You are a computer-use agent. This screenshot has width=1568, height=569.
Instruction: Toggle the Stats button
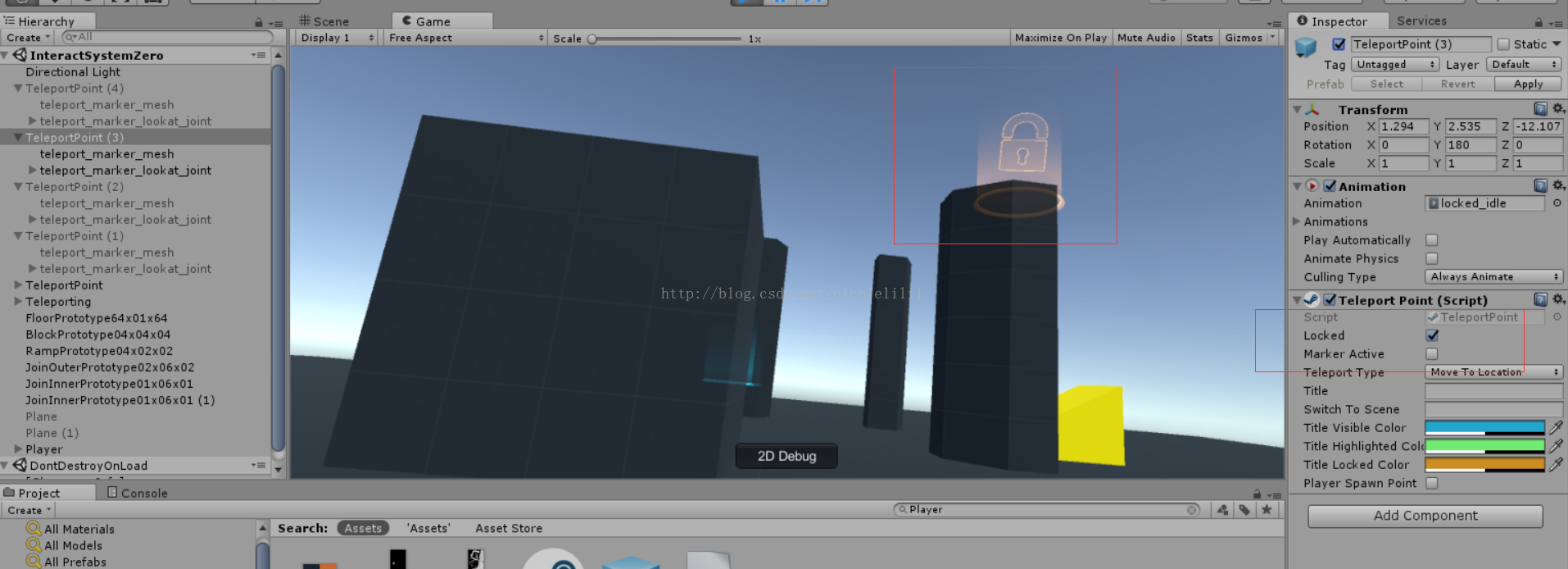[1199, 38]
